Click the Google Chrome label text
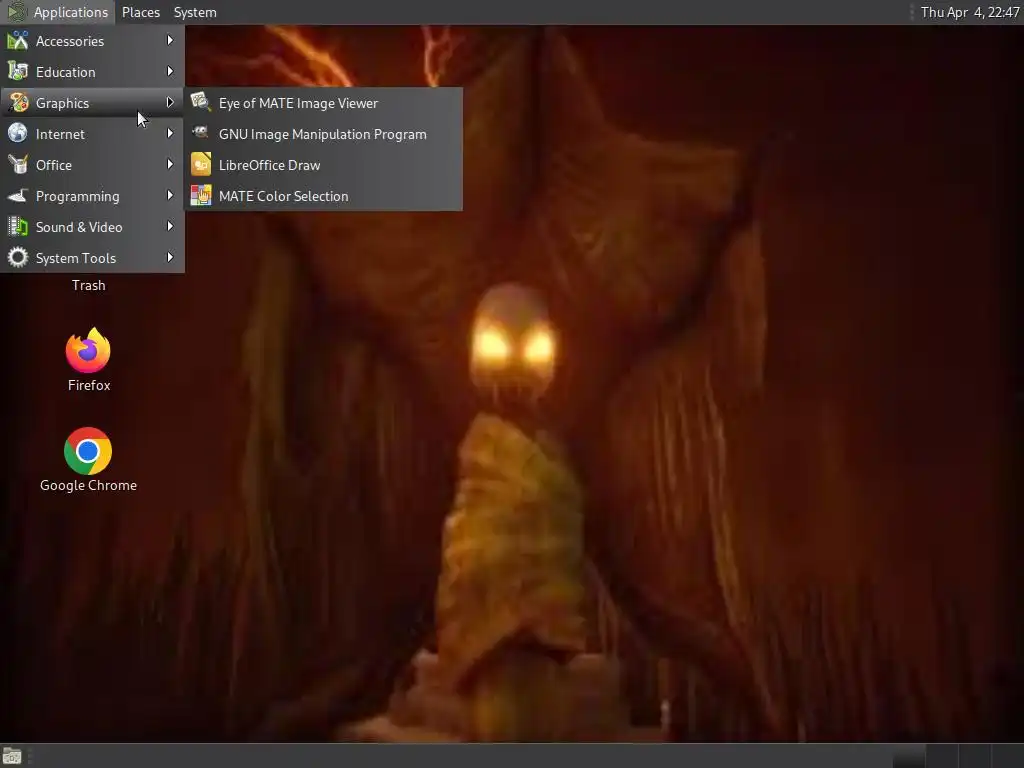1024x768 pixels. coord(88,485)
